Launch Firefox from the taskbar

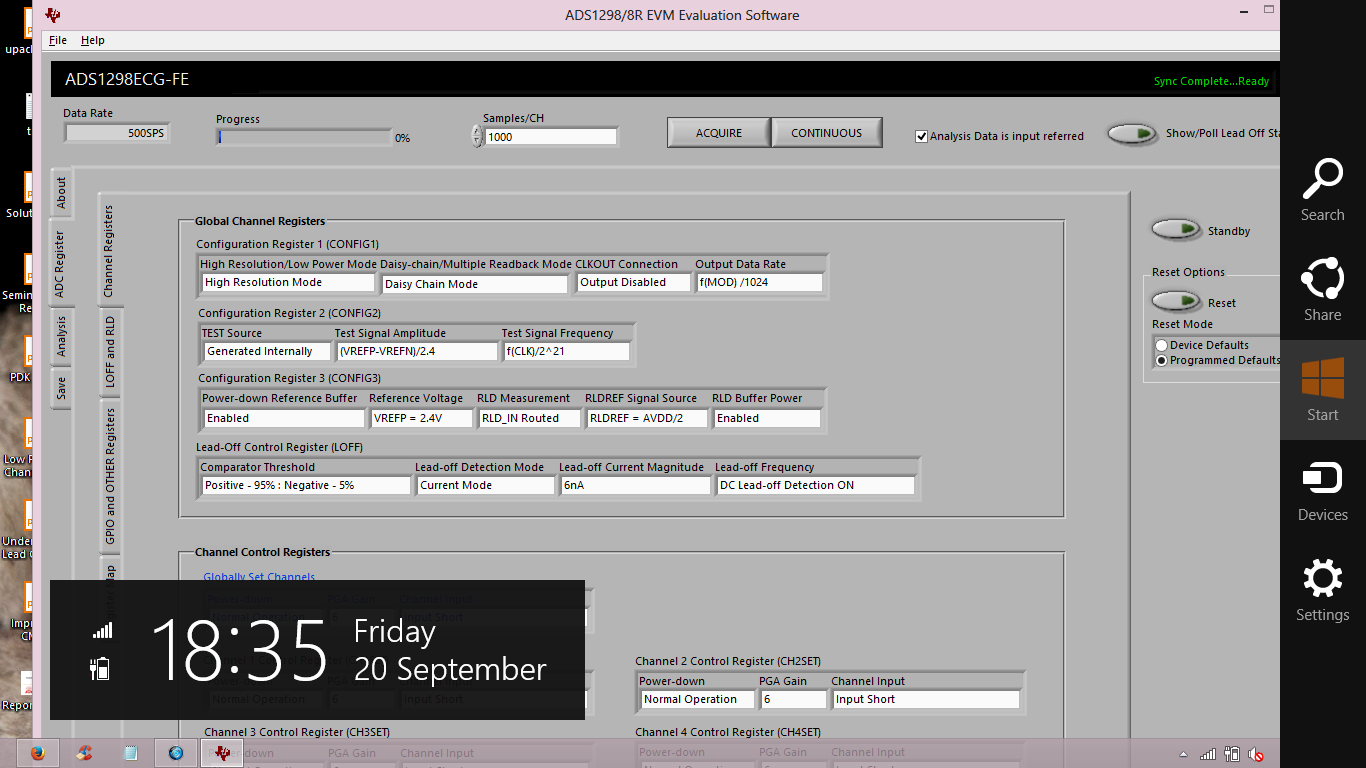click(x=38, y=753)
